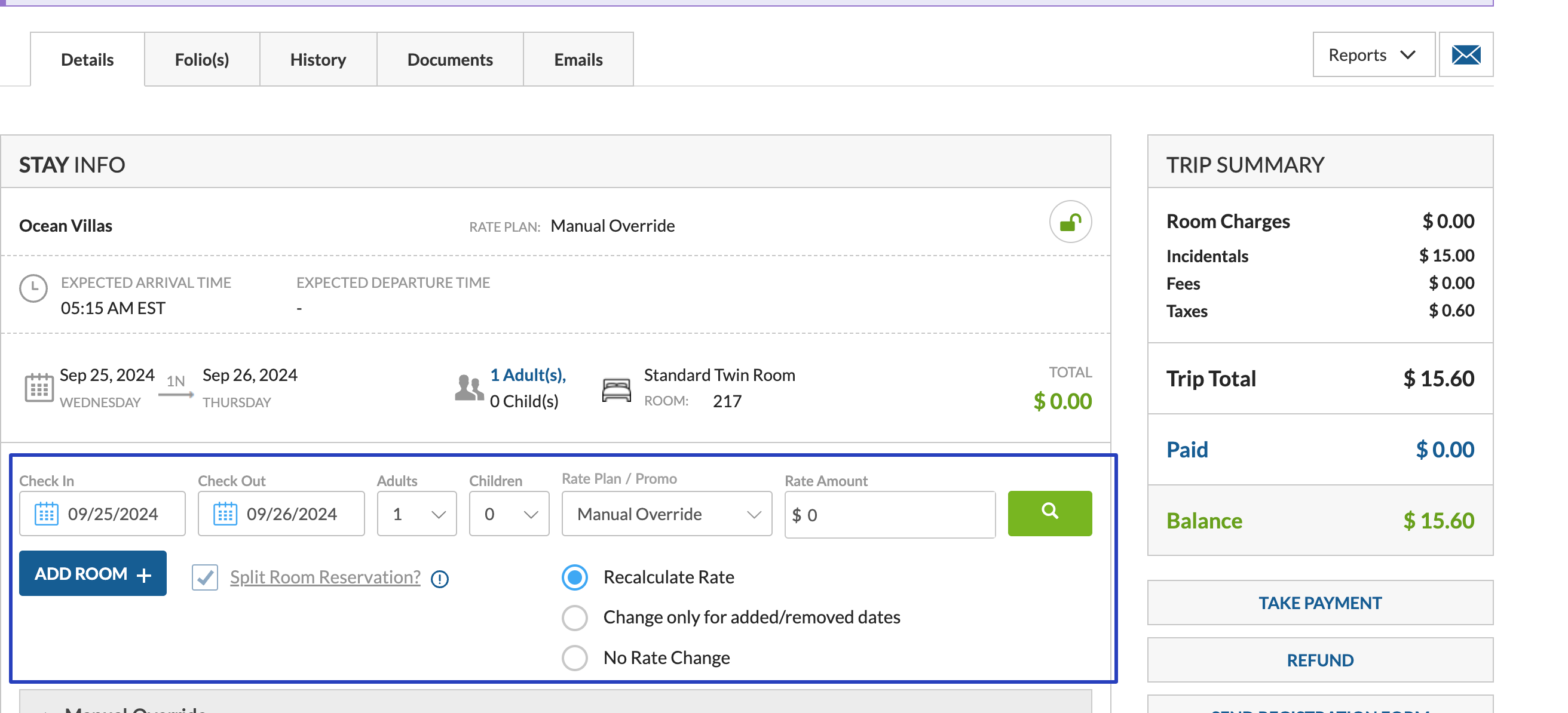This screenshot has width=1568, height=713.
Task: Open the Check Out calendar icon
Action: pyautogui.click(x=225, y=514)
